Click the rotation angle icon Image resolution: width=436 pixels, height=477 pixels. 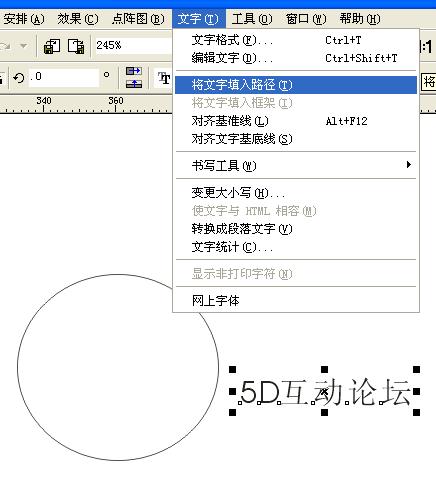19,78
